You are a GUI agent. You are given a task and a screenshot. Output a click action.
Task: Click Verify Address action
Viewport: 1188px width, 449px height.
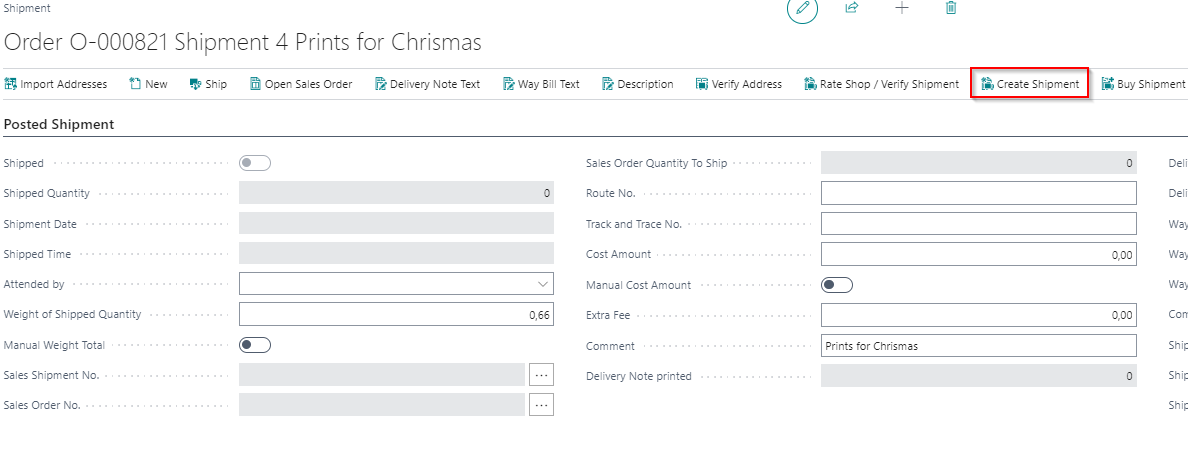click(739, 84)
